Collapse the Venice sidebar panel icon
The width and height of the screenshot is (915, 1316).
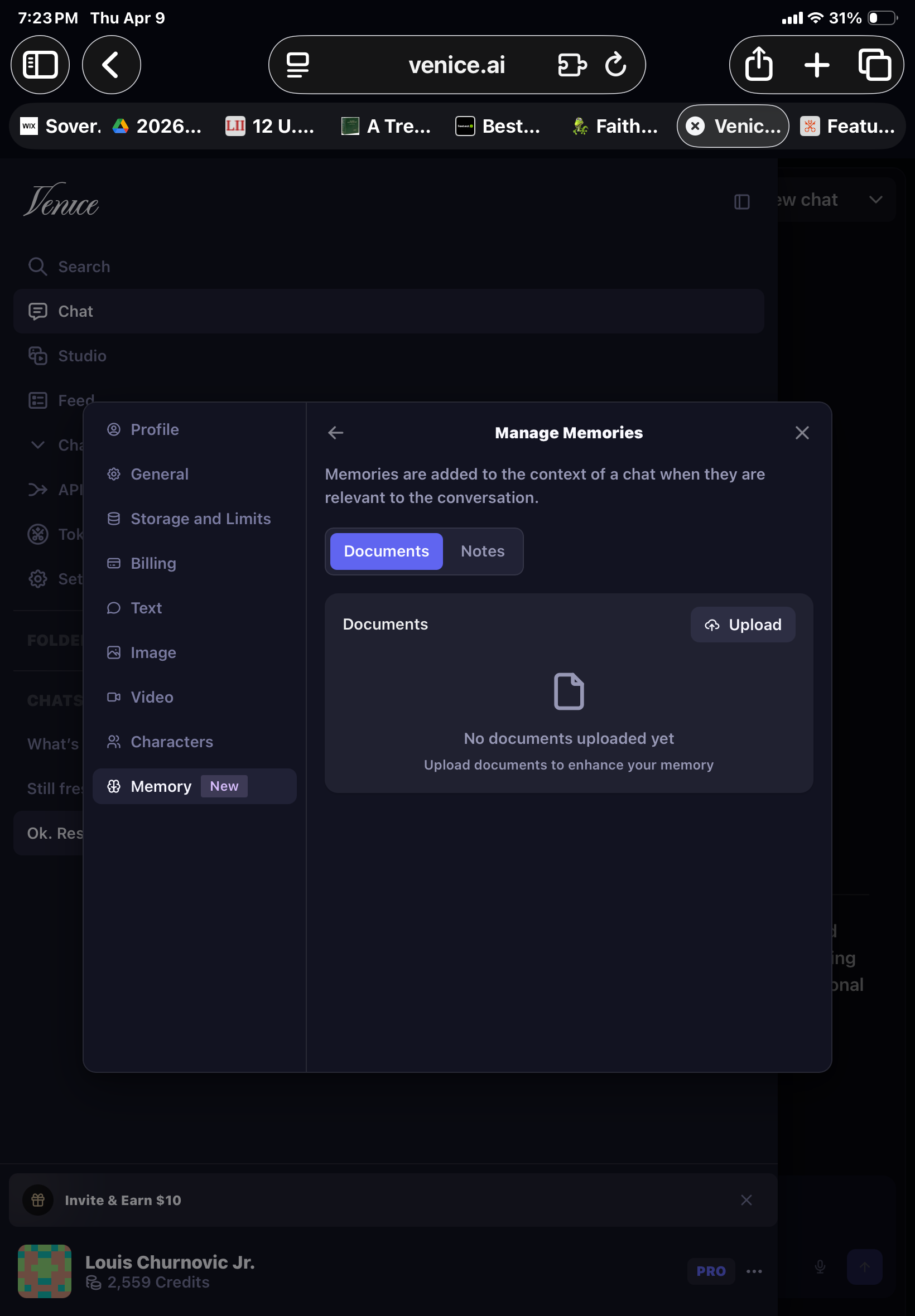[x=742, y=202]
